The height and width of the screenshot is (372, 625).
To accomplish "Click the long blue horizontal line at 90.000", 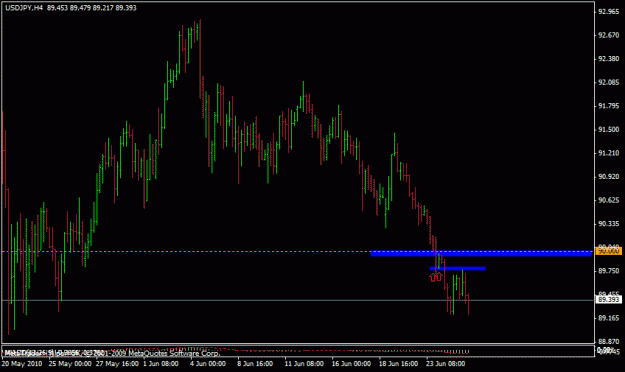I will coord(482,253).
